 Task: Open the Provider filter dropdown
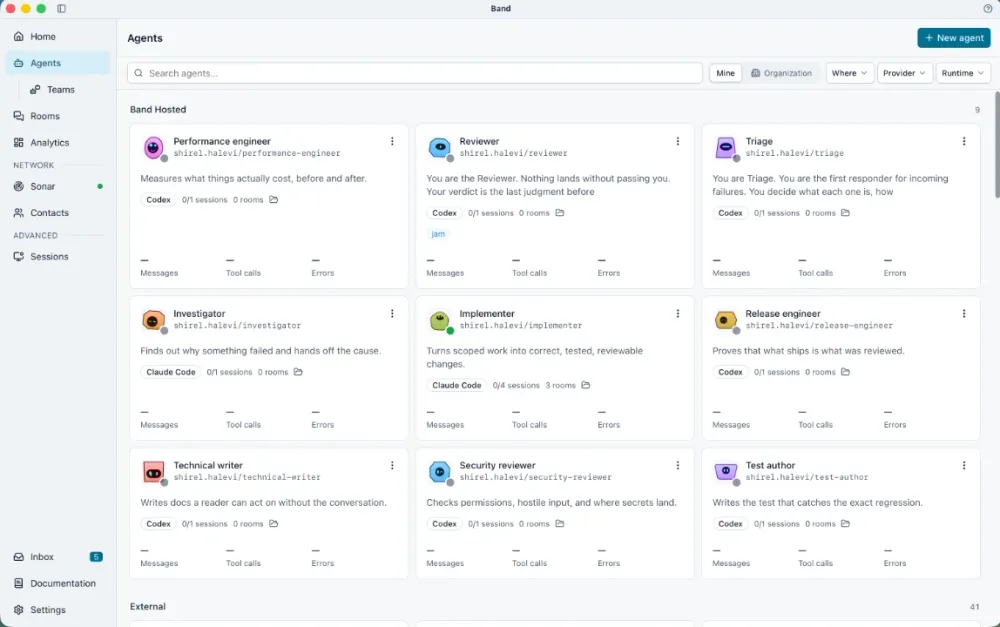[904, 73]
